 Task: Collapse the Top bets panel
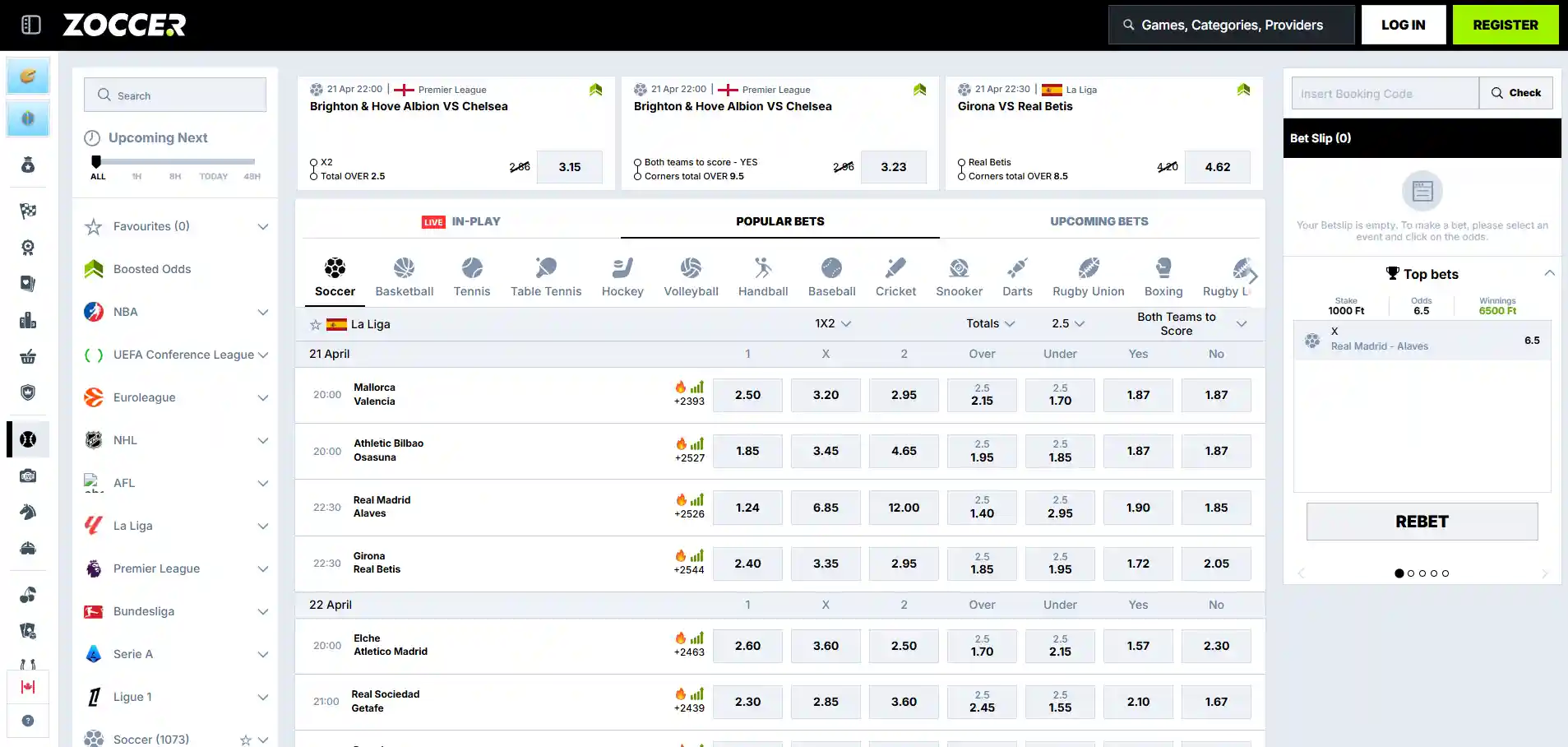[1549, 273]
